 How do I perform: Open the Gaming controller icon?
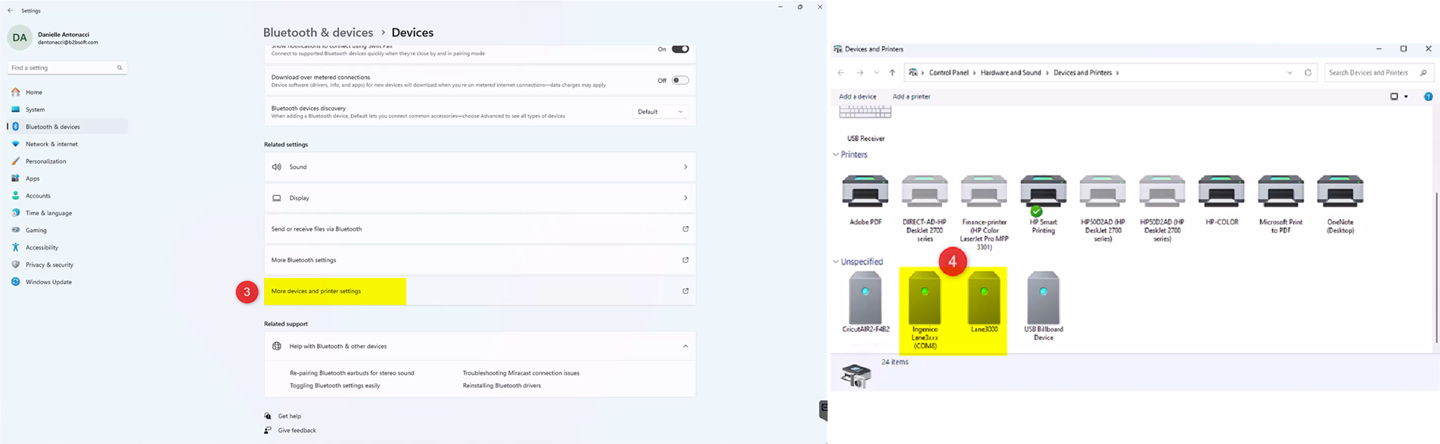point(16,230)
